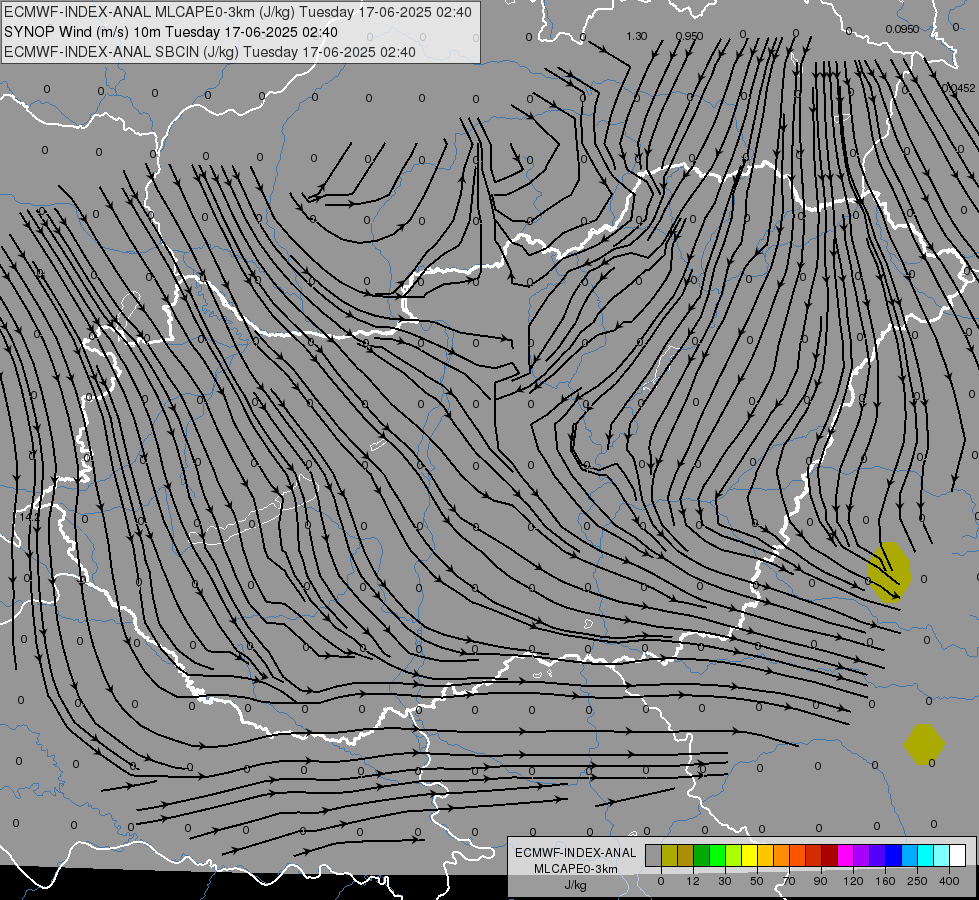The width and height of the screenshot is (979, 900).
Task: Click the legend tick label 120
Action: [x=853, y=881]
